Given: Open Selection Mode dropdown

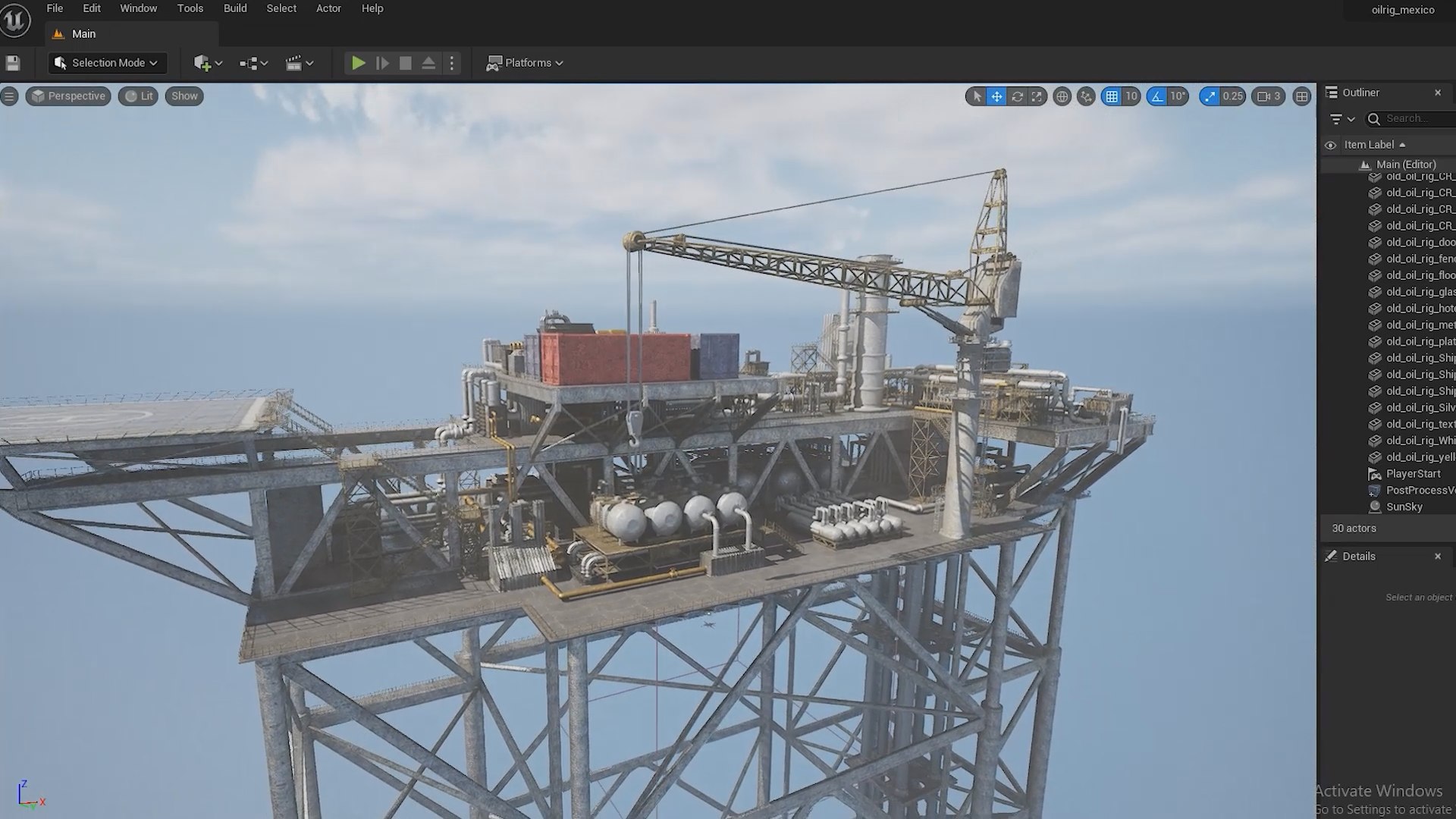Looking at the screenshot, I should click(107, 64).
